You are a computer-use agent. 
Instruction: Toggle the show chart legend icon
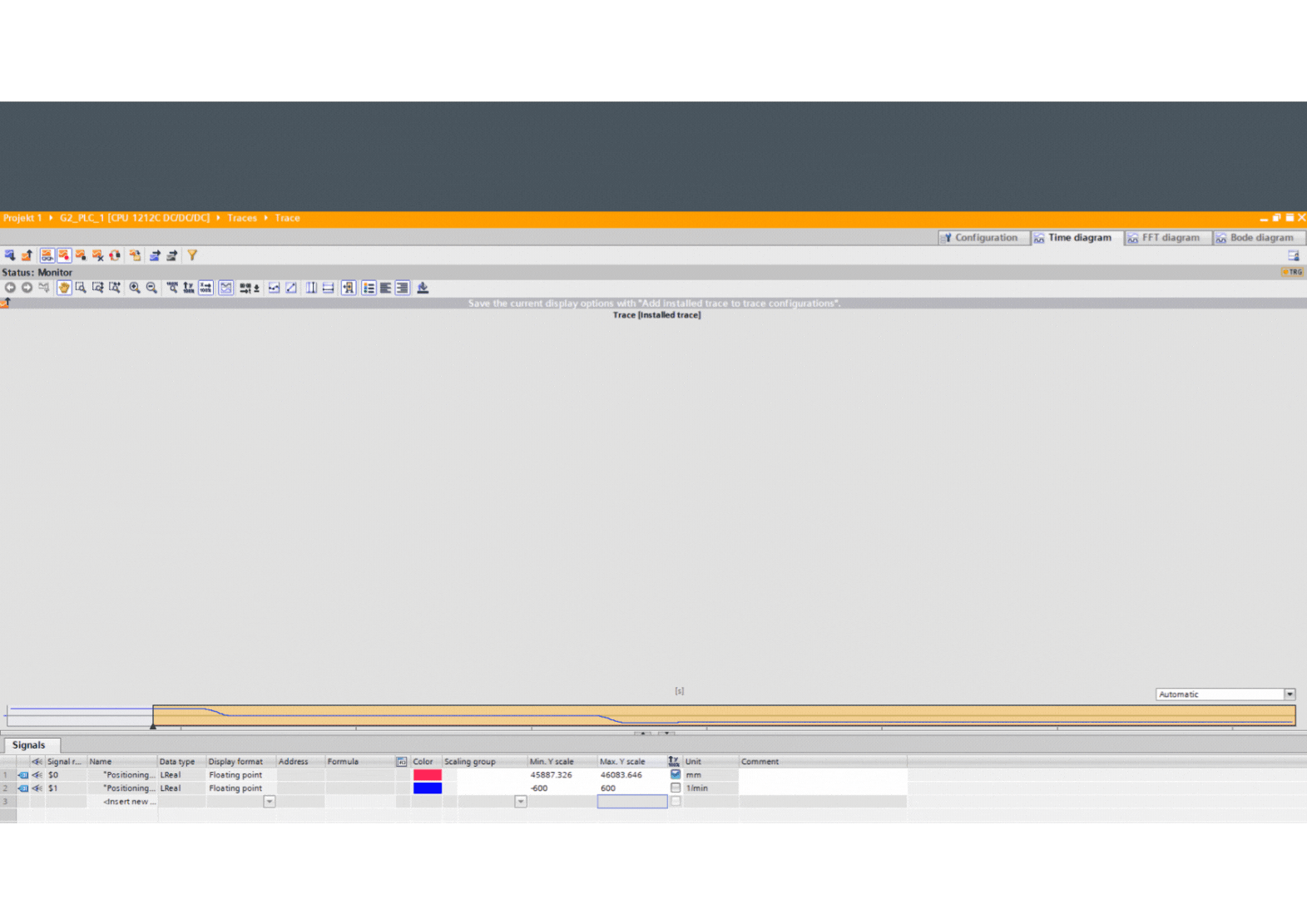tap(349, 288)
